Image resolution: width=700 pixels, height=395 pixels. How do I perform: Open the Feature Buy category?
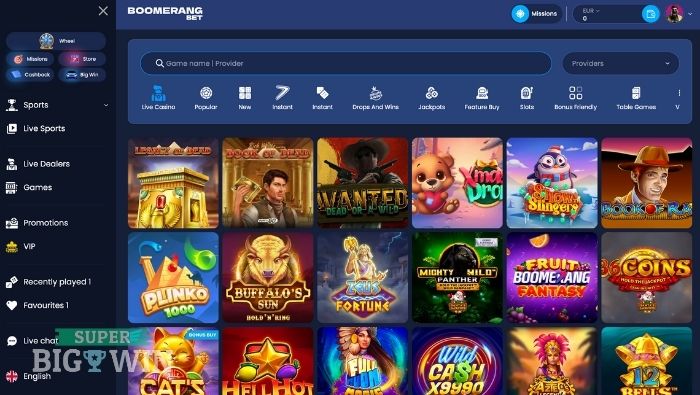click(482, 97)
